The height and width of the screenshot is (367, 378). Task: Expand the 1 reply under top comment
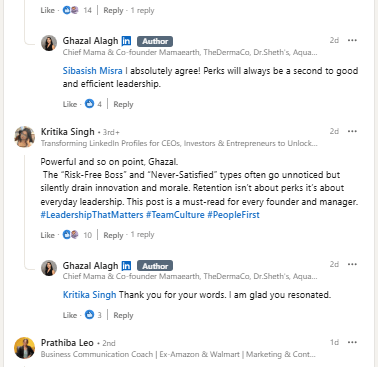(x=142, y=10)
